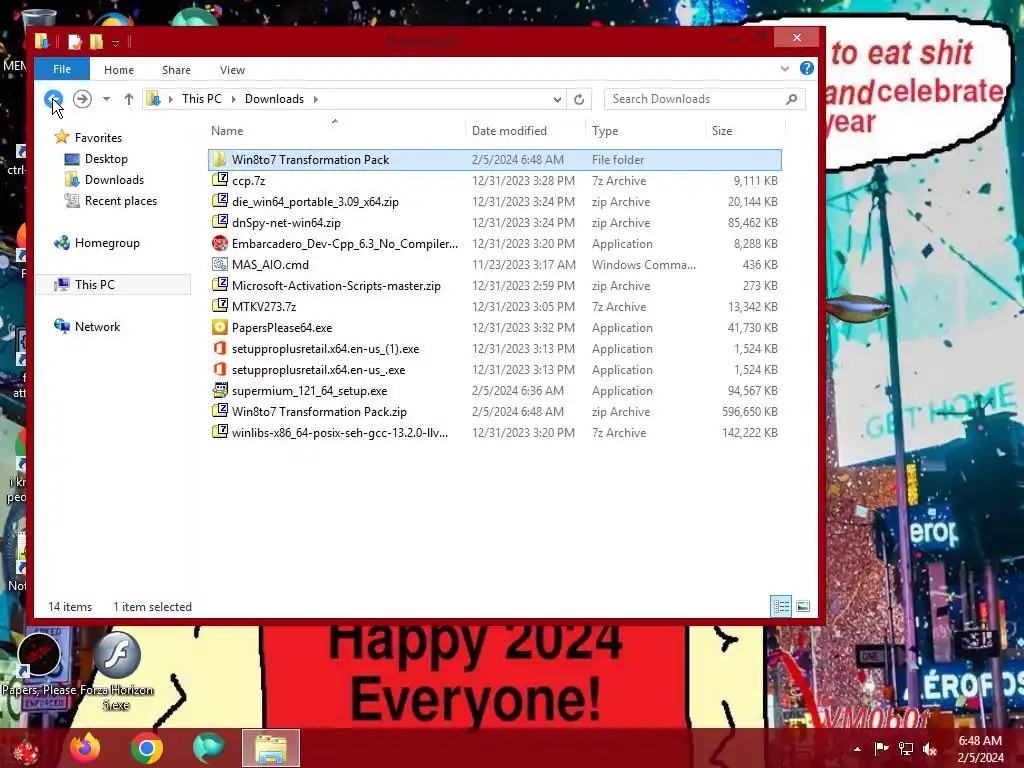This screenshot has width=1024, height=768.
Task: Select Win8to7 Transformation Pack.zip file icon
Action: (x=220, y=411)
